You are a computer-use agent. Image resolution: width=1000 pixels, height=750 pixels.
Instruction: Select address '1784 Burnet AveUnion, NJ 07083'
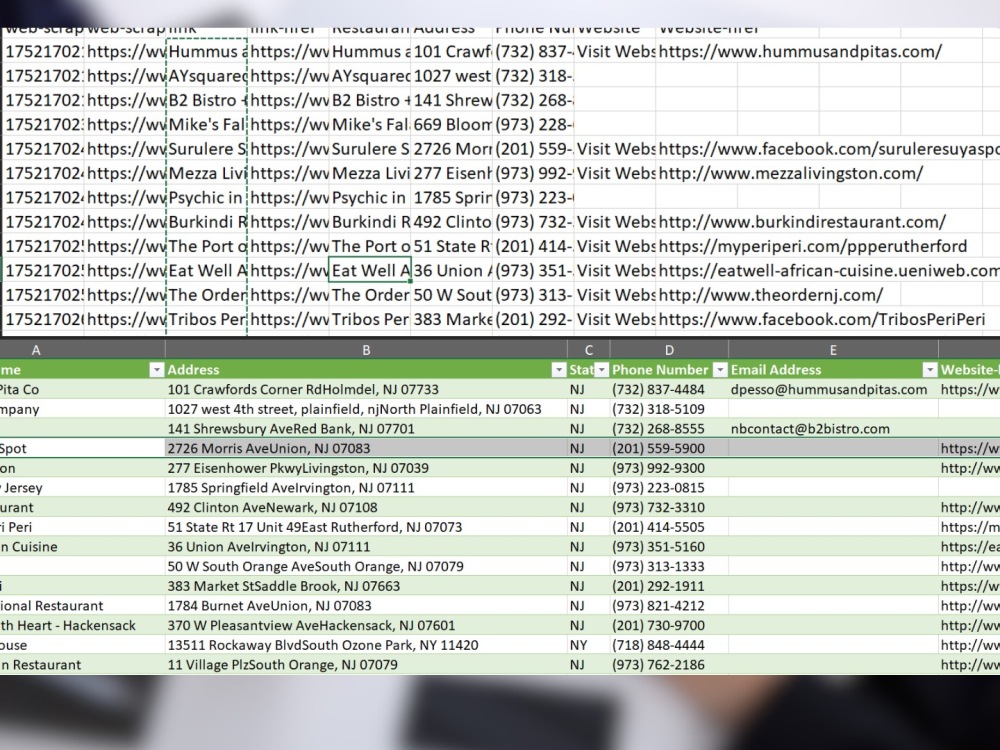[x=366, y=606]
